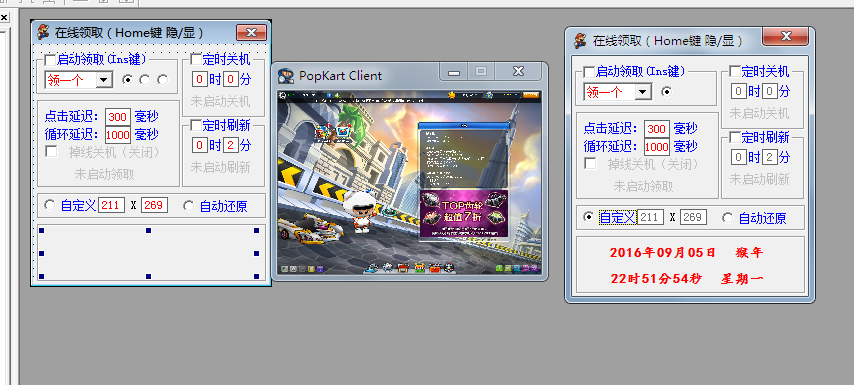Click the game preview in PopKart Client
Viewport: 854px width, 385px height.
point(410,182)
